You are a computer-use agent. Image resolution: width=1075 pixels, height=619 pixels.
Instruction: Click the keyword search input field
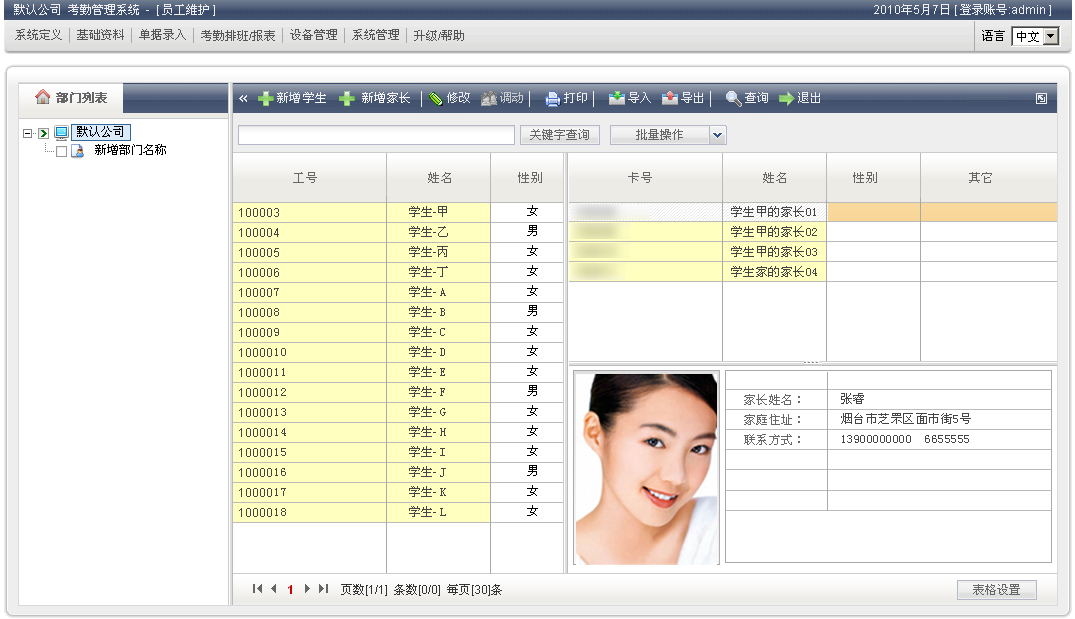(x=376, y=135)
